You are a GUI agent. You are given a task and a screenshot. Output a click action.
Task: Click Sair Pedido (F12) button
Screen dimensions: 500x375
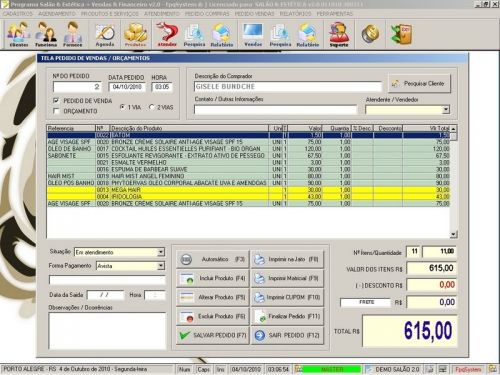coord(287,335)
